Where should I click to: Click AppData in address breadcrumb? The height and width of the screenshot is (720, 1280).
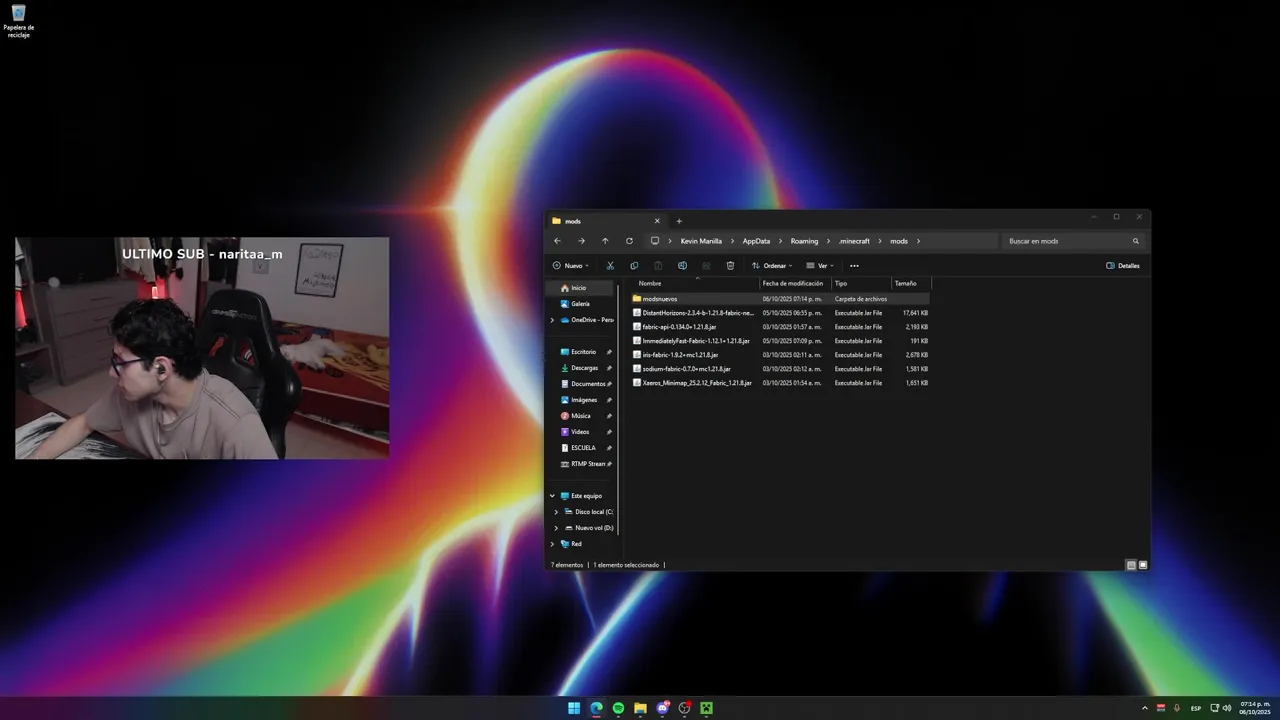(756, 241)
